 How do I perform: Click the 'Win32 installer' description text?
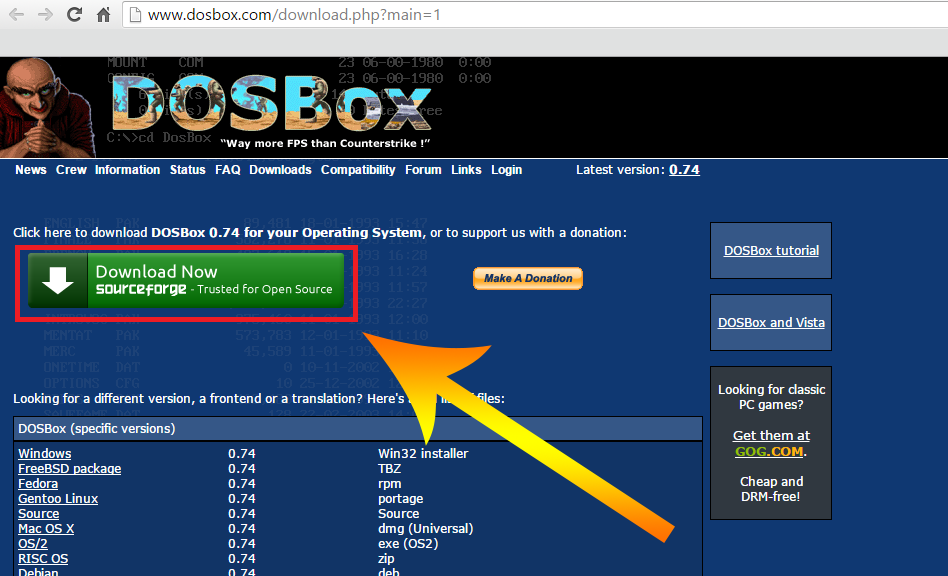click(423, 453)
